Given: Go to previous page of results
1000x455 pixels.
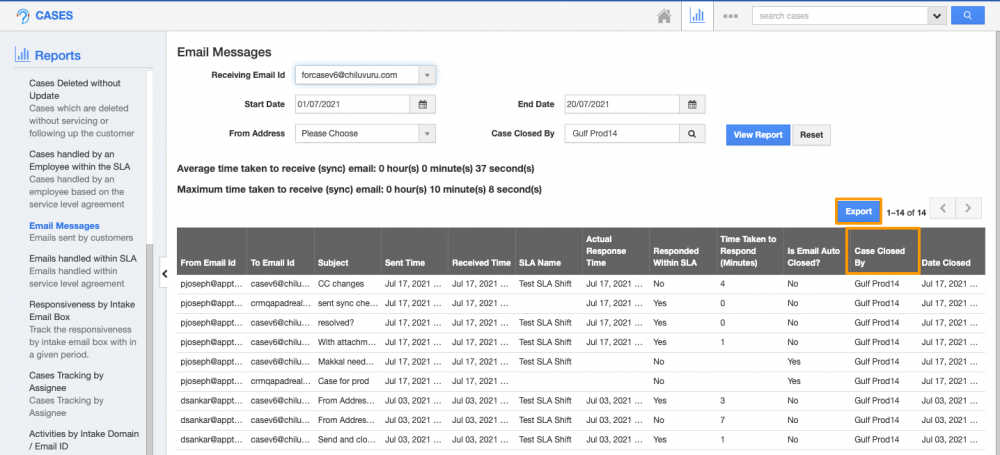Looking at the screenshot, I should (943, 208).
